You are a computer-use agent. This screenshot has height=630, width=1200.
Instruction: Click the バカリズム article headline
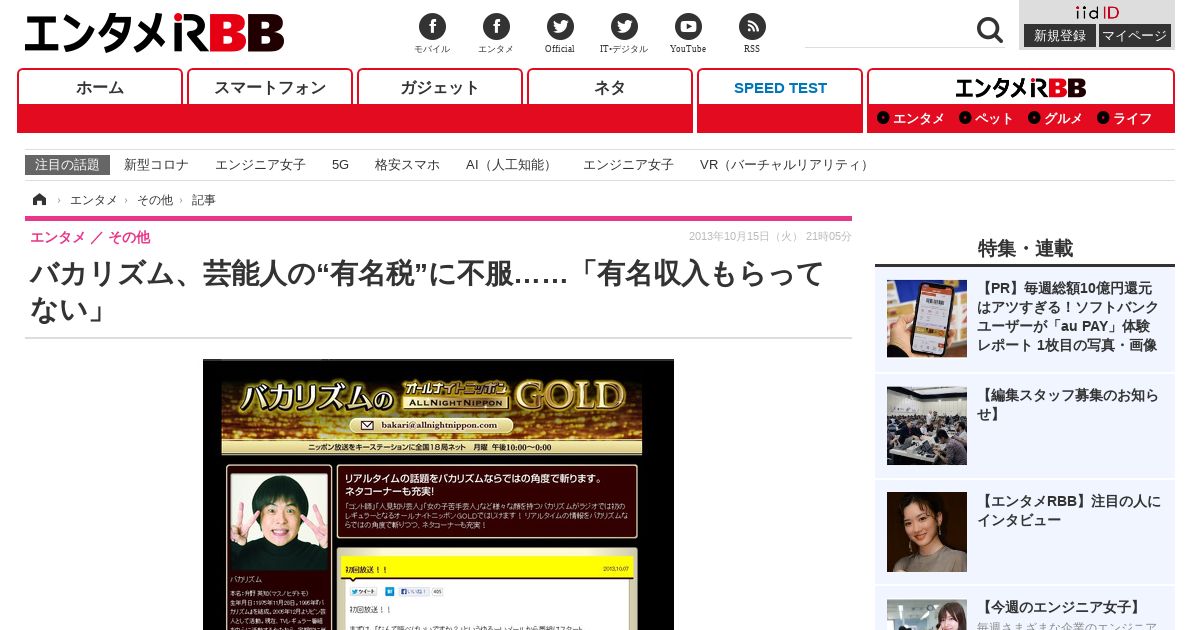(427, 291)
